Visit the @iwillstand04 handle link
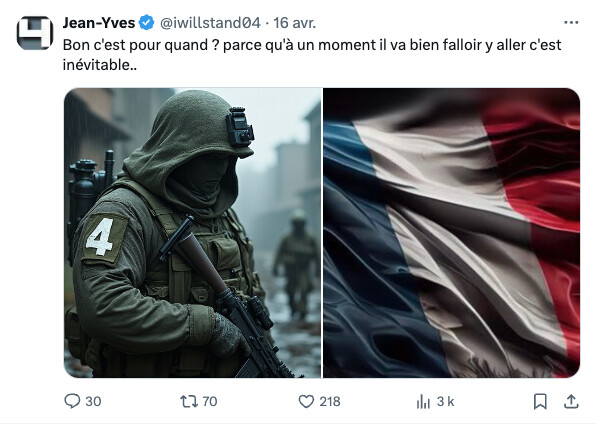This screenshot has height=432, width=596. (210, 23)
